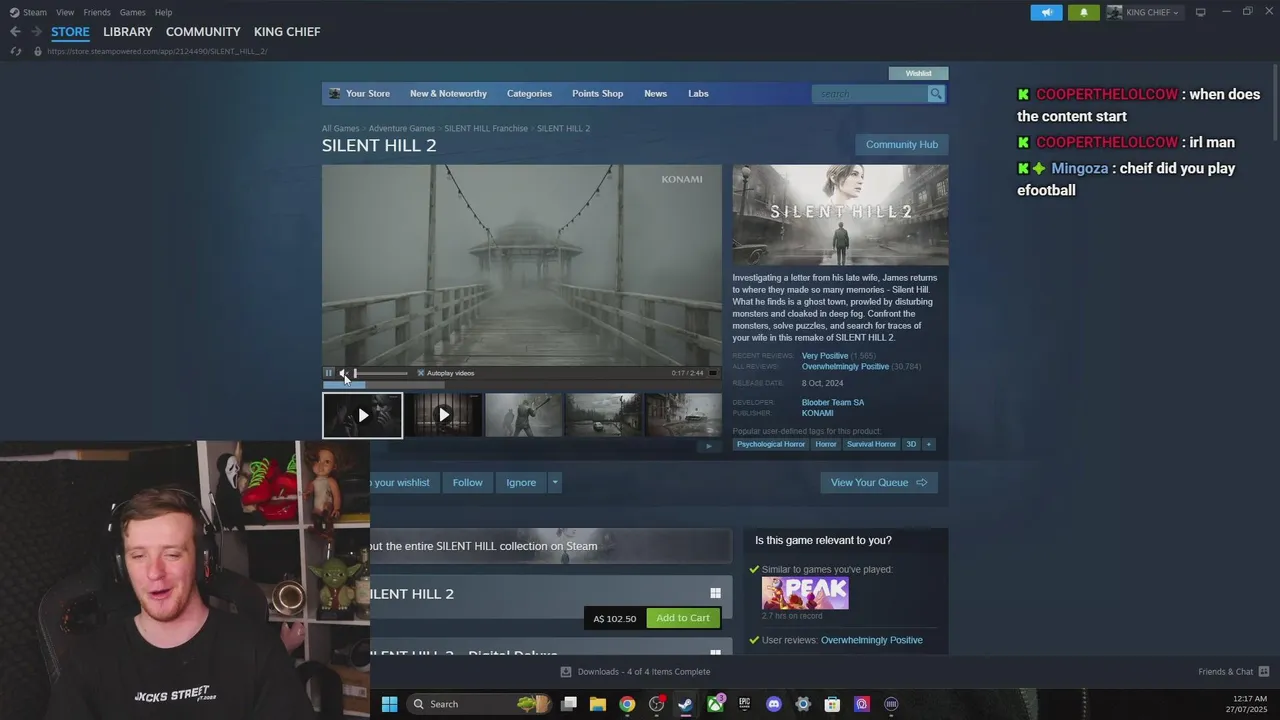The height and width of the screenshot is (720, 1280).
Task: Open the Games menu
Action: [x=132, y=12]
